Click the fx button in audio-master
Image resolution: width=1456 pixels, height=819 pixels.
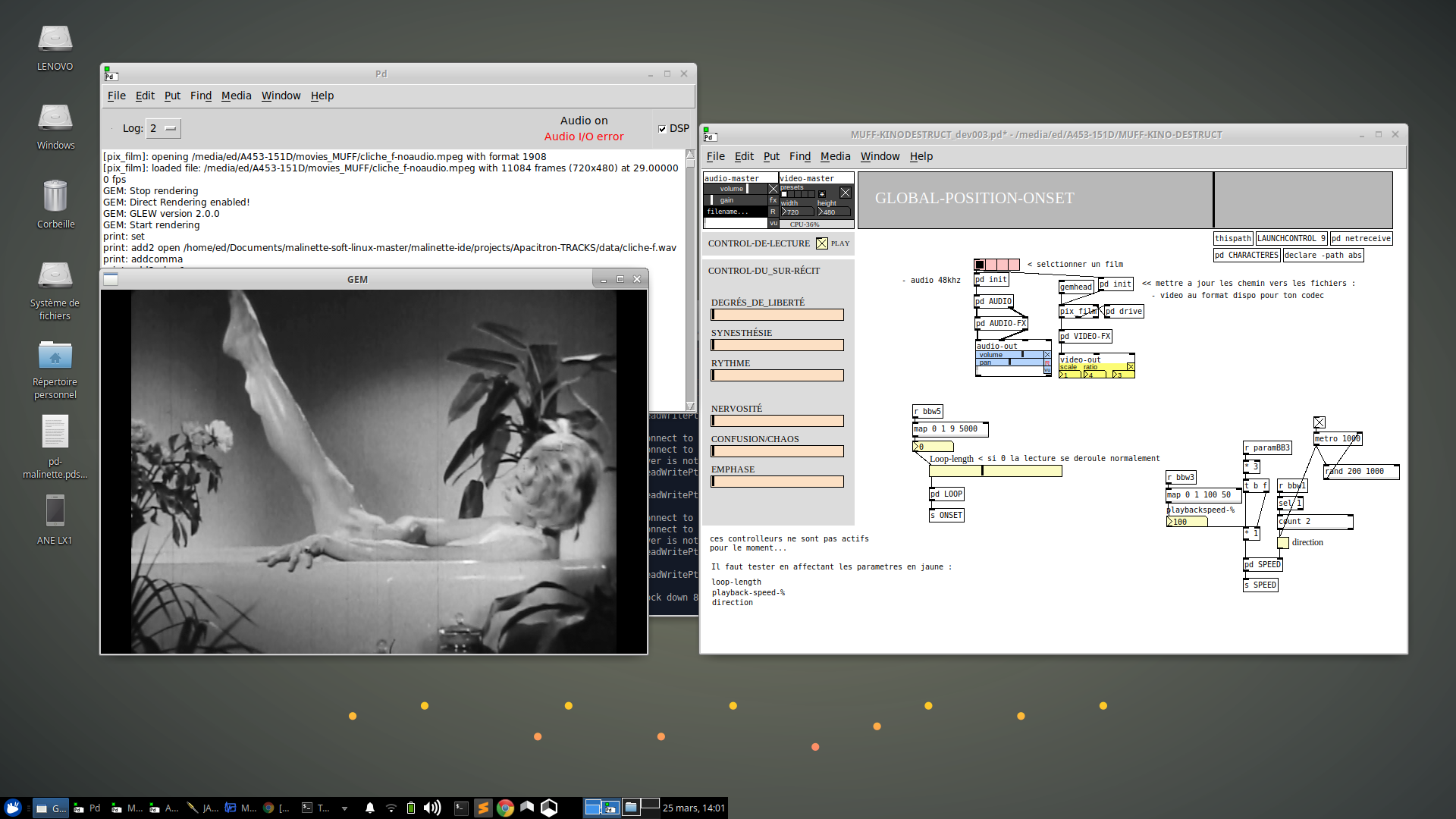(773, 200)
